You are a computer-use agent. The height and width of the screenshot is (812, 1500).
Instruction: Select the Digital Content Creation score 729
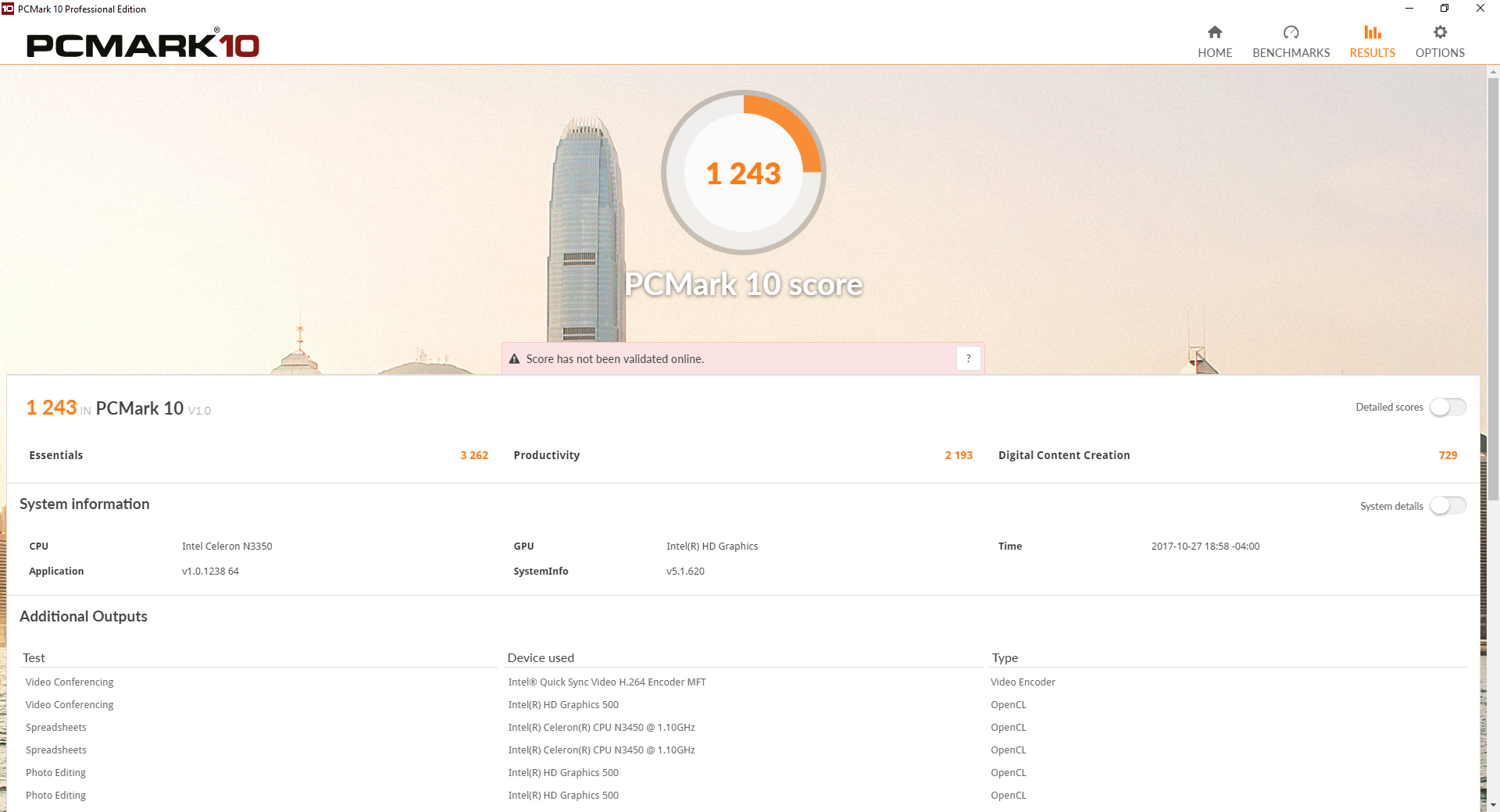1448,455
